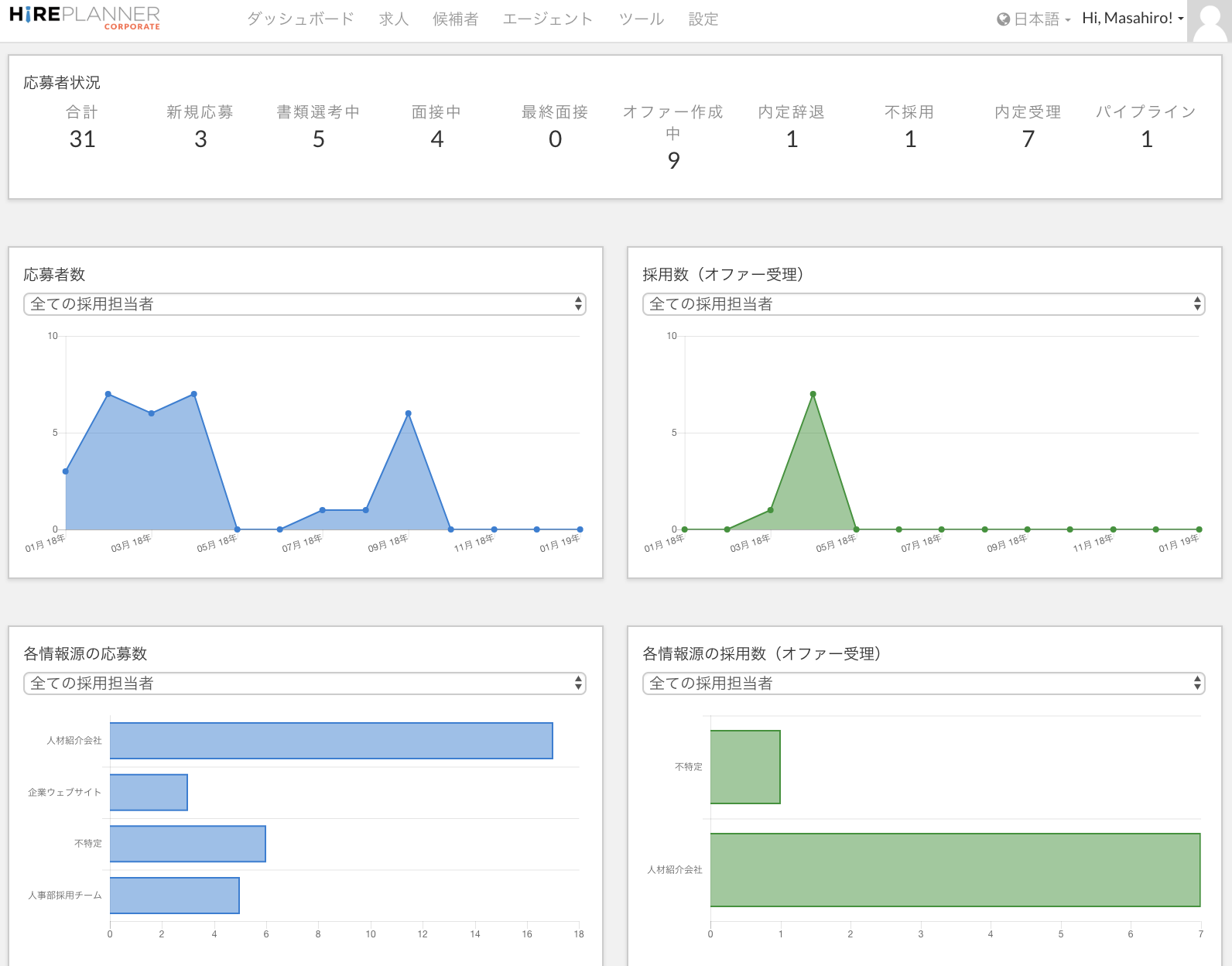Click the HirePlanner Corporate logo
1232x966 pixels.
[84, 18]
